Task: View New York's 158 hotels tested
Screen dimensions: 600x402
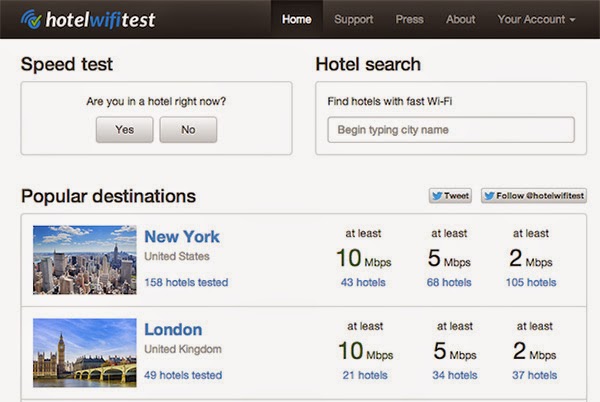Action: click(186, 282)
